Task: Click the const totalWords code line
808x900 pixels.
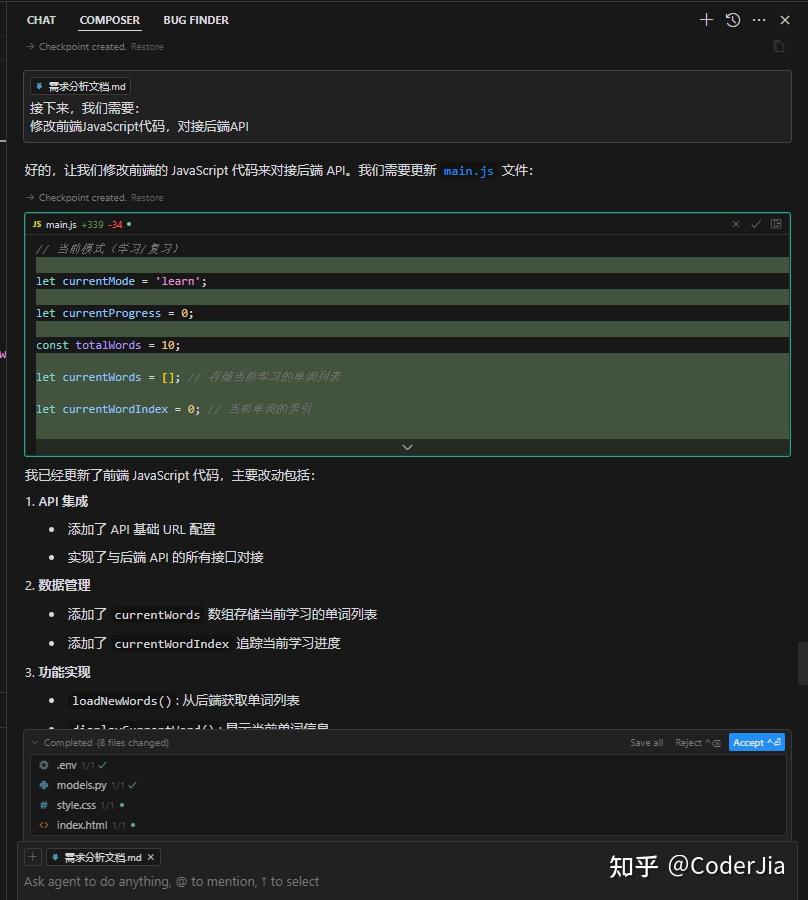Action: 108,345
